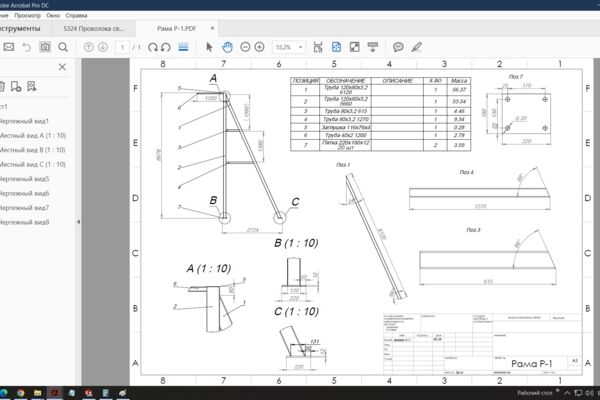Select the highlighter pen tool

tap(417, 47)
